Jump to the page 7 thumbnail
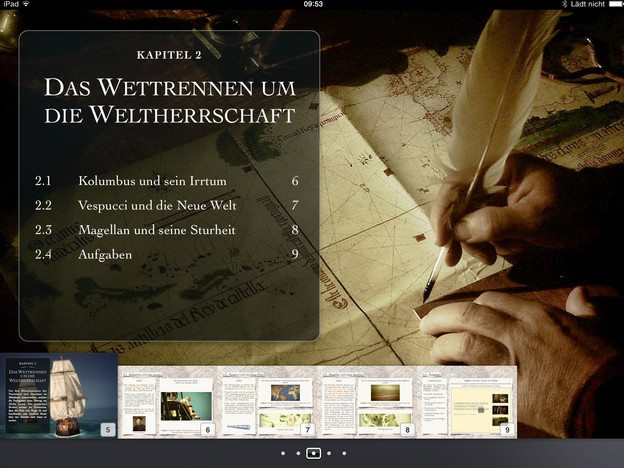This screenshot has height=468, width=624. (x=268, y=400)
